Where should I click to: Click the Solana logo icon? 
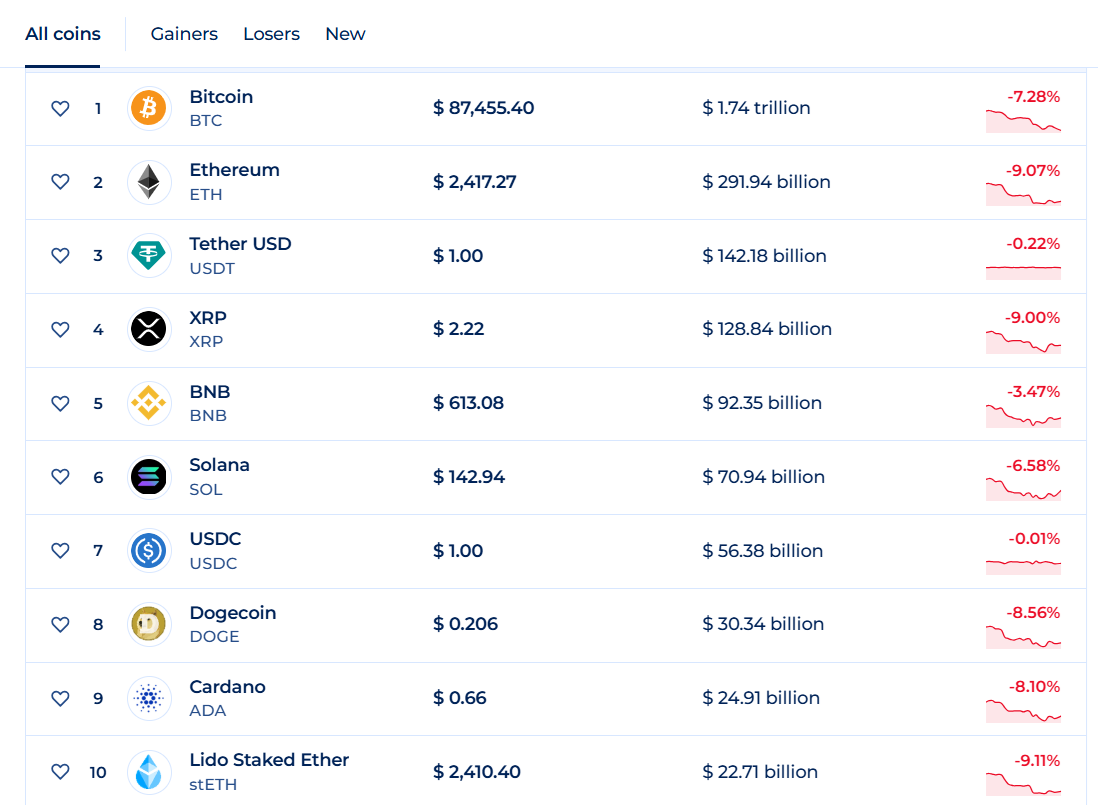pos(148,477)
